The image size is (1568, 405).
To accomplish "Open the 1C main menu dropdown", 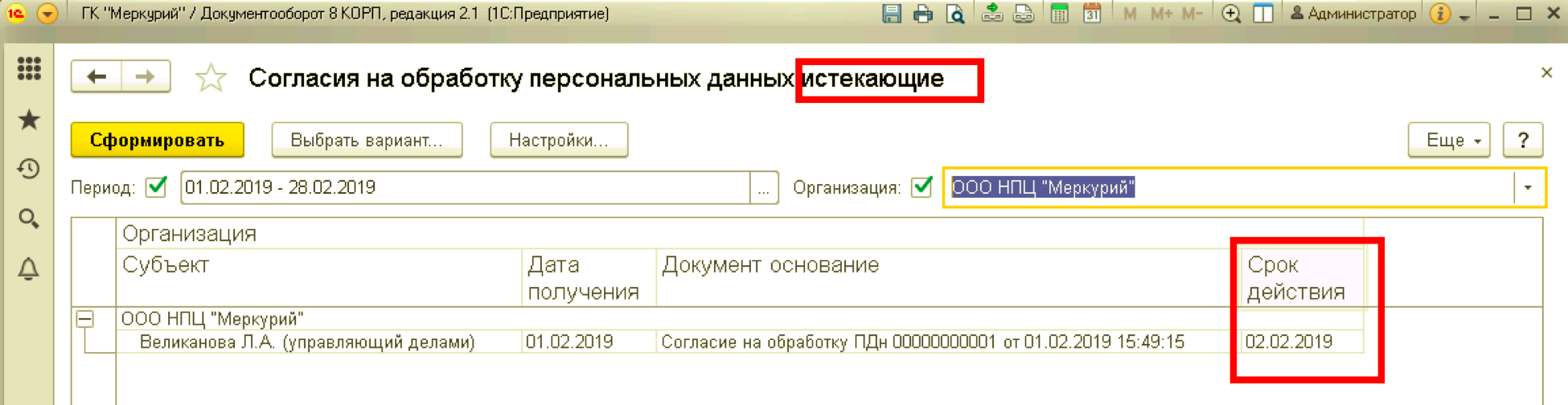I will coord(47,14).
